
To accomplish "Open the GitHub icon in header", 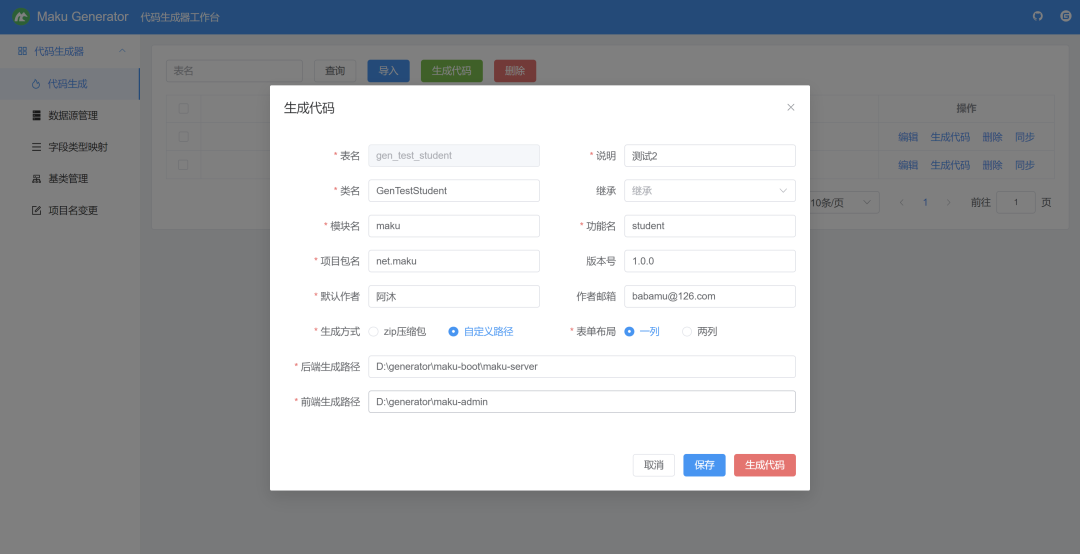I will (x=1037, y=17).
